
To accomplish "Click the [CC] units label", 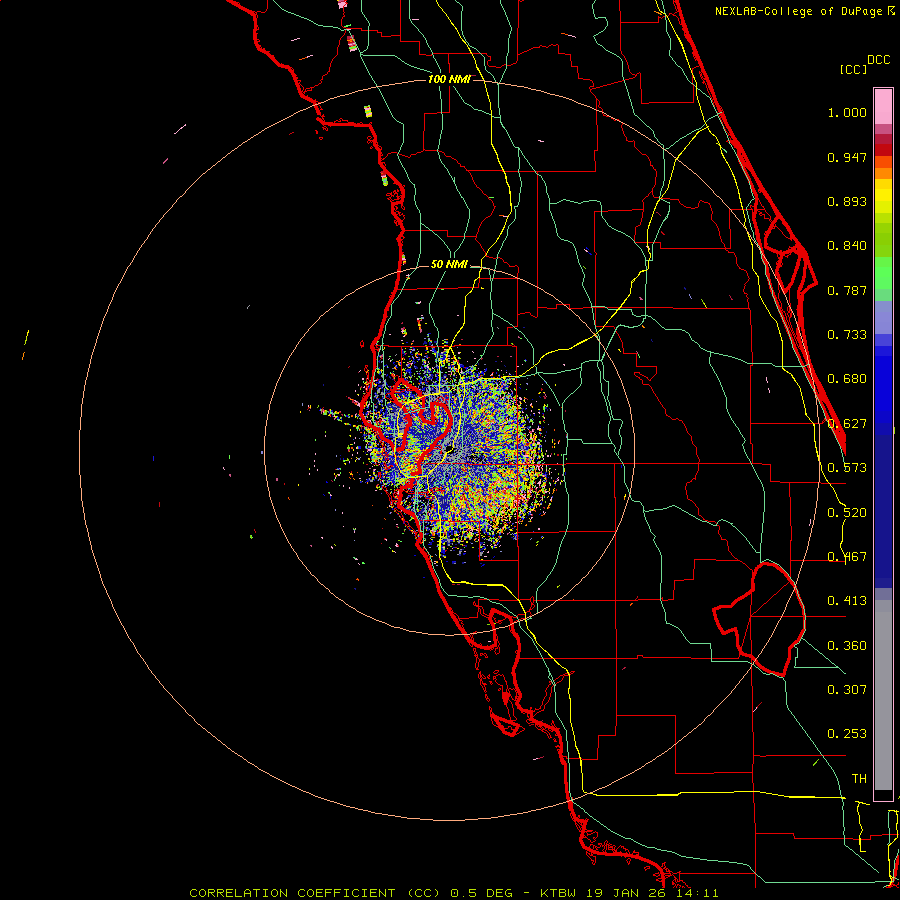I will tap(853, 69).
